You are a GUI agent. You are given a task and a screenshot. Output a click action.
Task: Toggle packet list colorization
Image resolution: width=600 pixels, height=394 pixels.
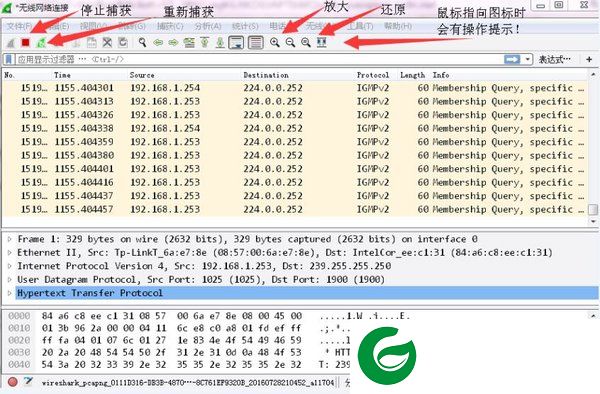coord(256,42)
